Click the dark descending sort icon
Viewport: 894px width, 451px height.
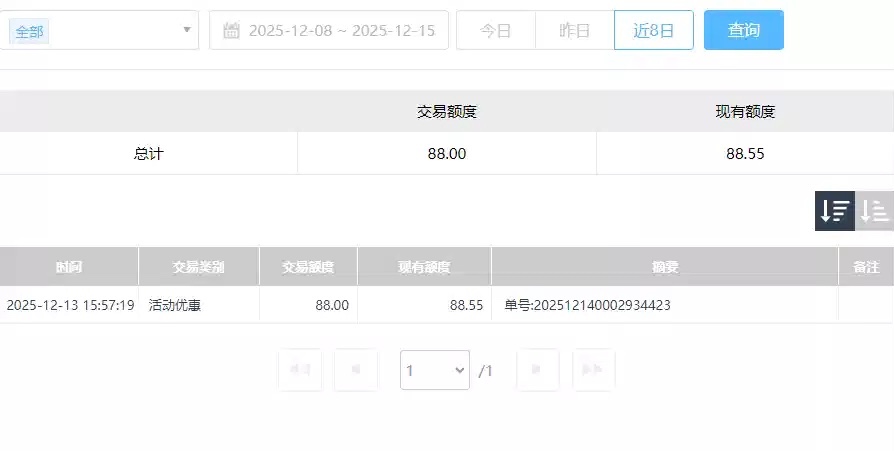pos(834,211)
